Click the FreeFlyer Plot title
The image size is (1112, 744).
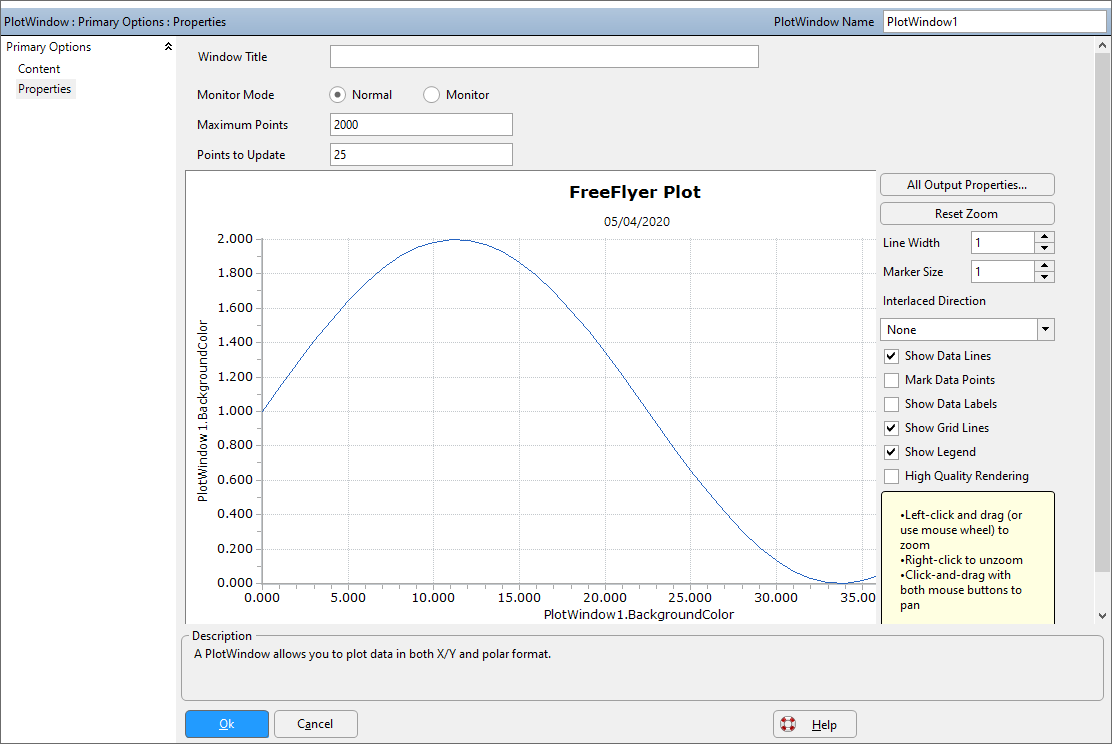click(635, 192)
